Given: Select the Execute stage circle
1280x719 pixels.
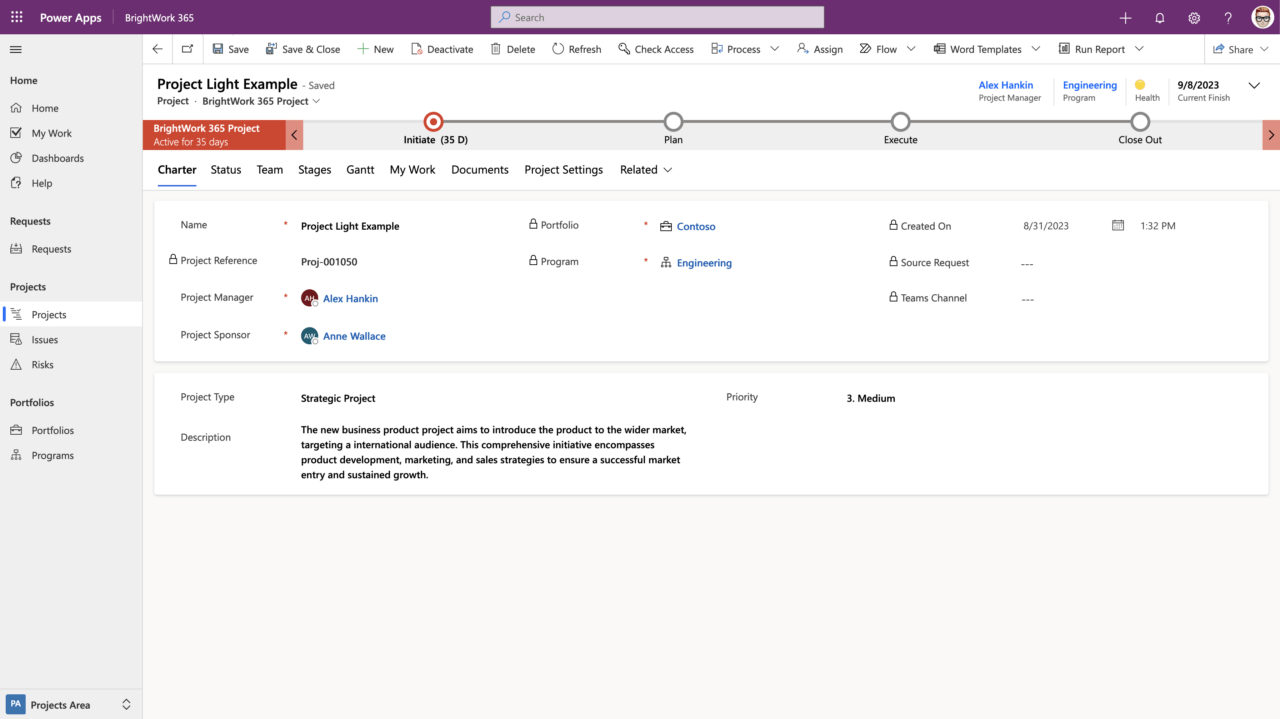Looking at the screenshot, I should coord(900,120).
